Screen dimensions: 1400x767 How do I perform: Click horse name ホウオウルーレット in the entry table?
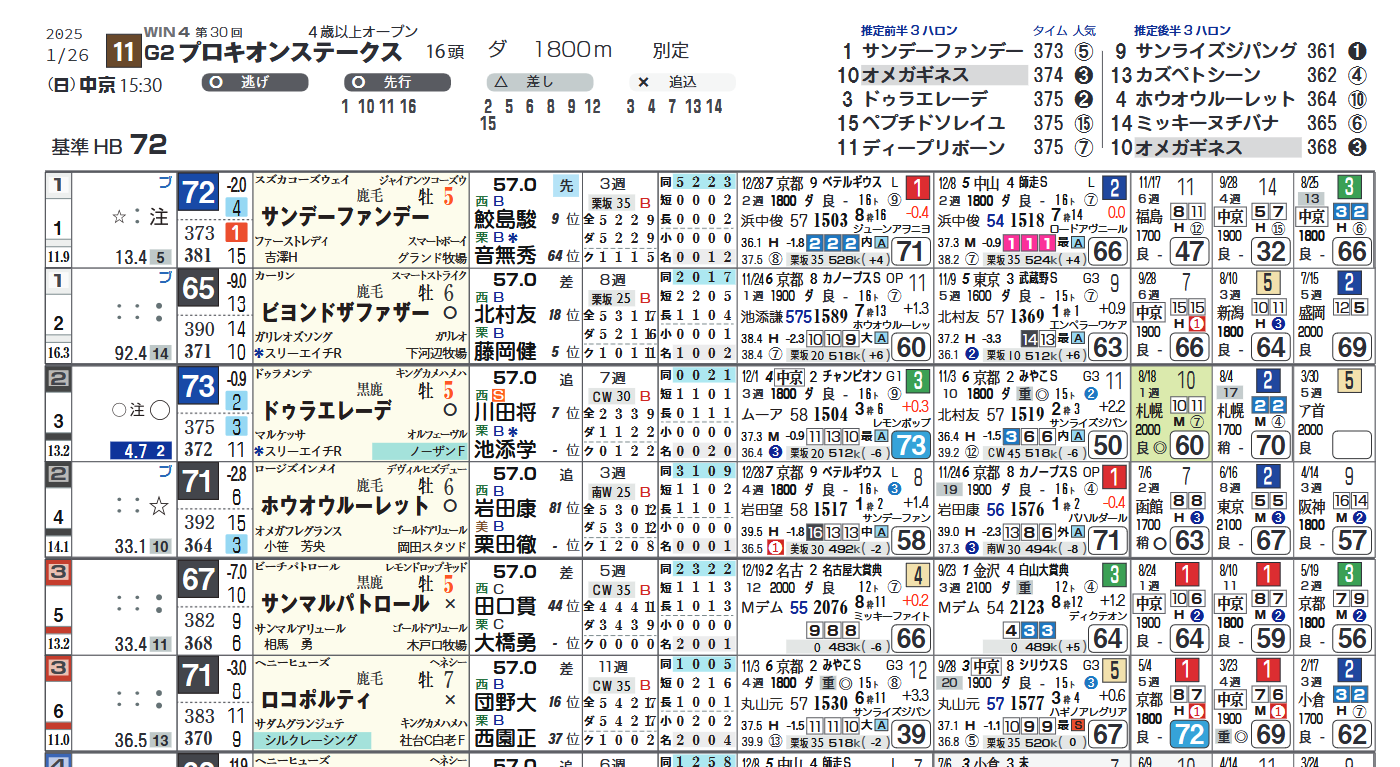(x=344, y=507)
